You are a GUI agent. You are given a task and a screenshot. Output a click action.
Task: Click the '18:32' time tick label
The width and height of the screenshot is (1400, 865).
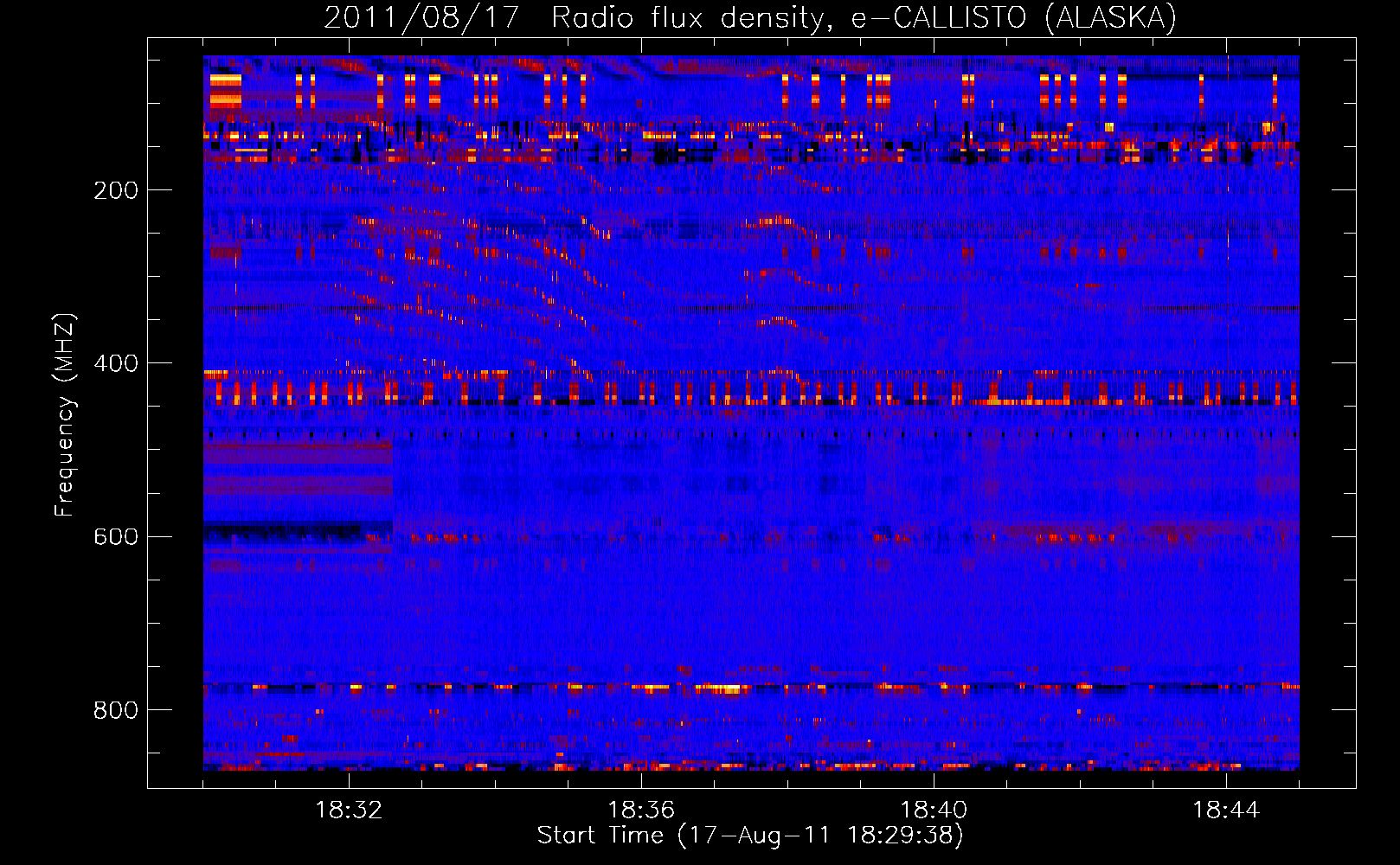click(x=349, y=811)
